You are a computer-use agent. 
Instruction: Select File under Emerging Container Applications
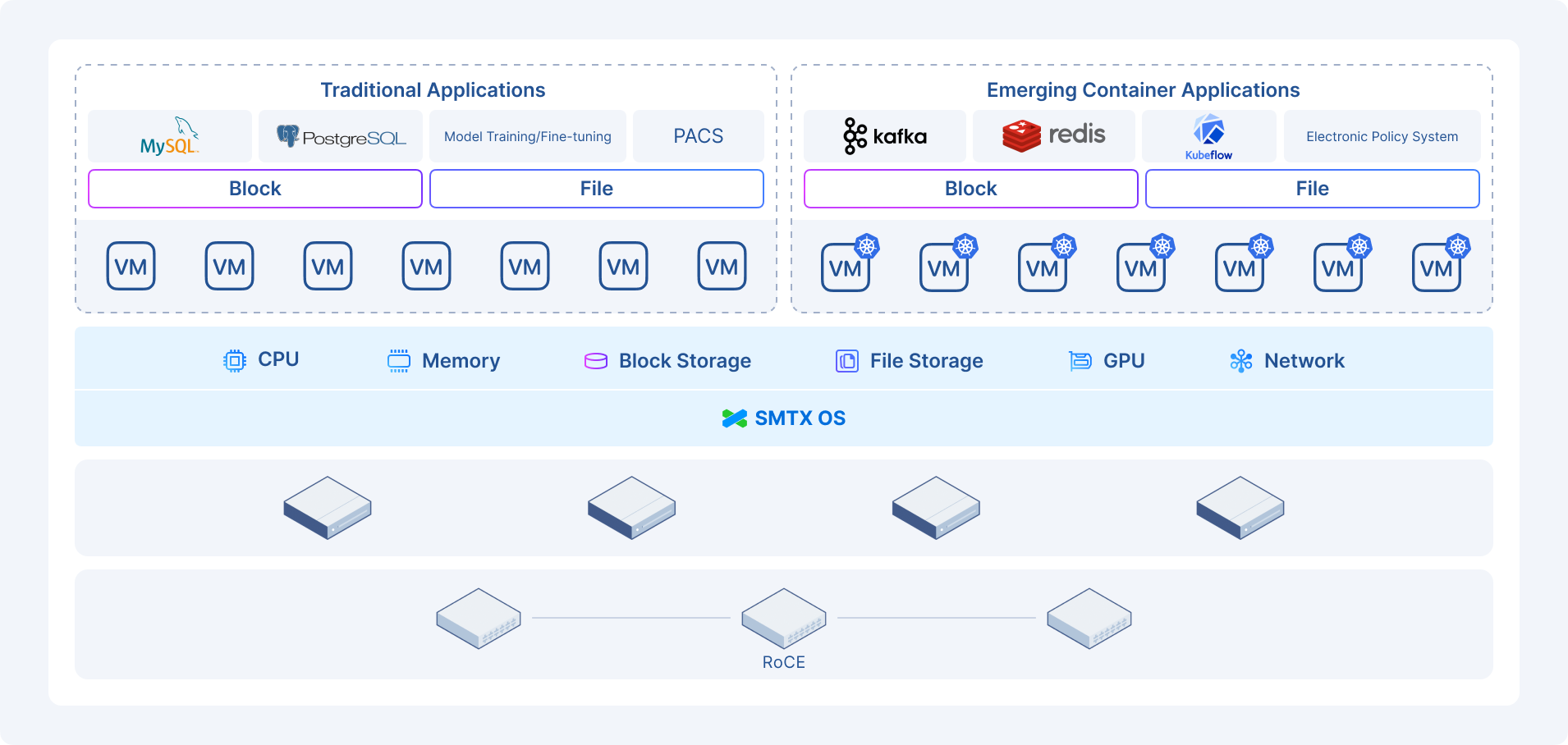tap(1313, 189)
